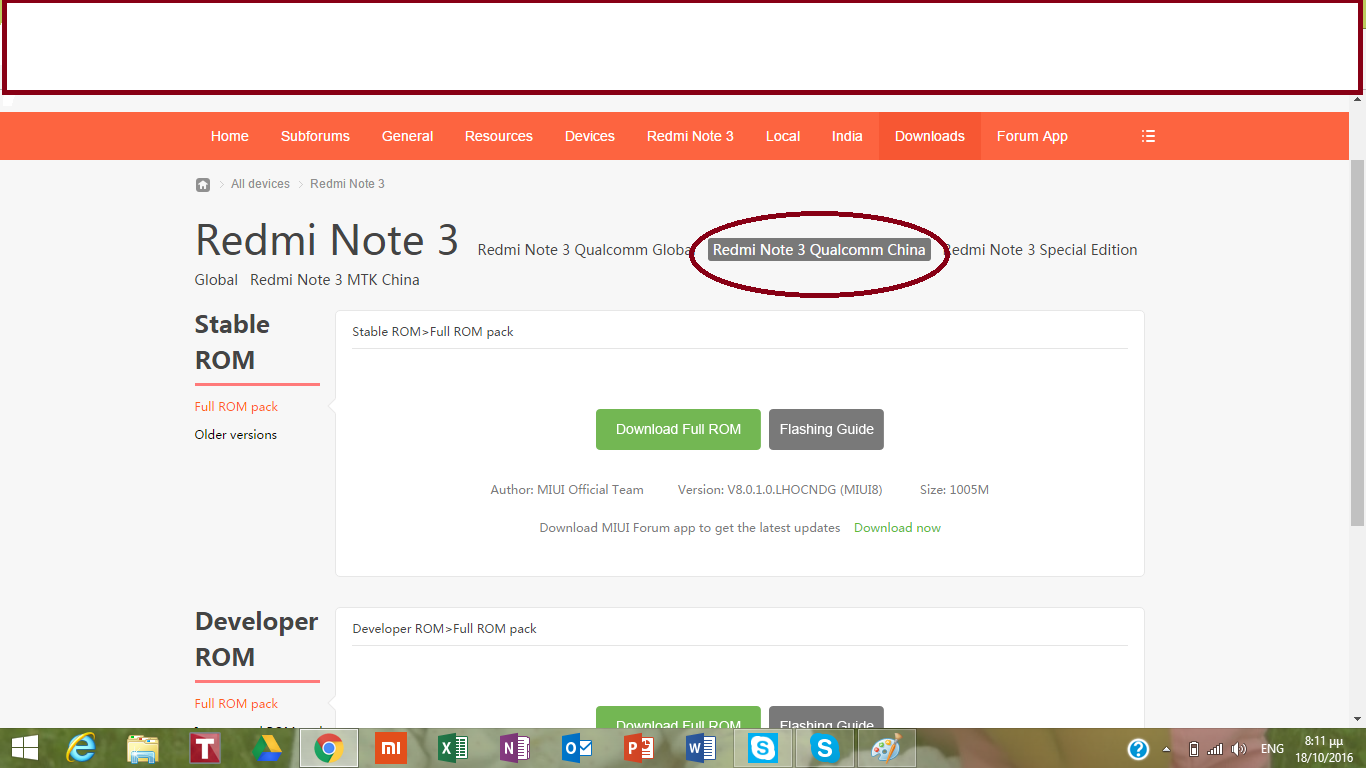Screen dimensions: 1366x768
Task: Launch Google Drive from the taskbar
Action: (267, 748)
